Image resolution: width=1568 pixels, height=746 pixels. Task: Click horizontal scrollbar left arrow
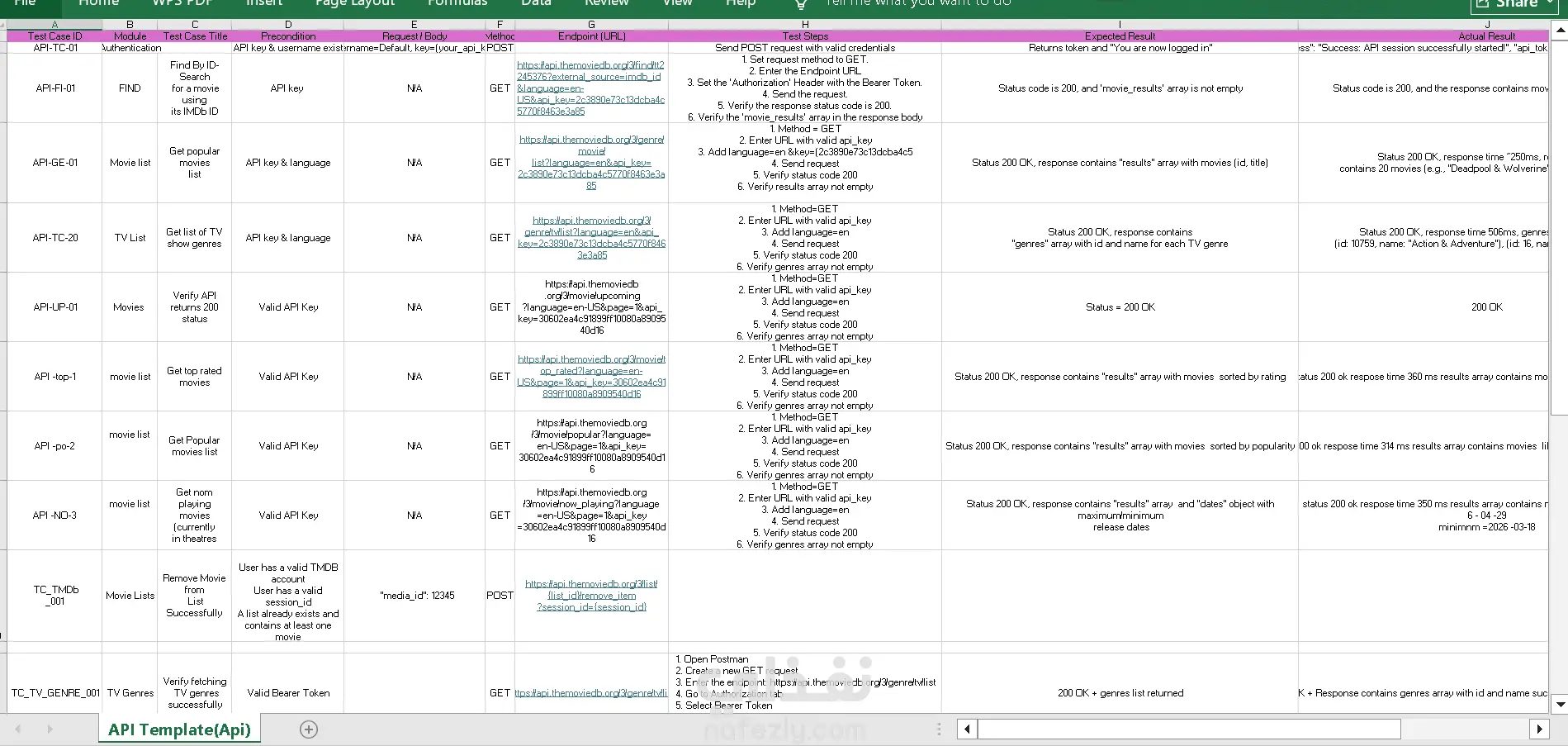tap(968, 729)
